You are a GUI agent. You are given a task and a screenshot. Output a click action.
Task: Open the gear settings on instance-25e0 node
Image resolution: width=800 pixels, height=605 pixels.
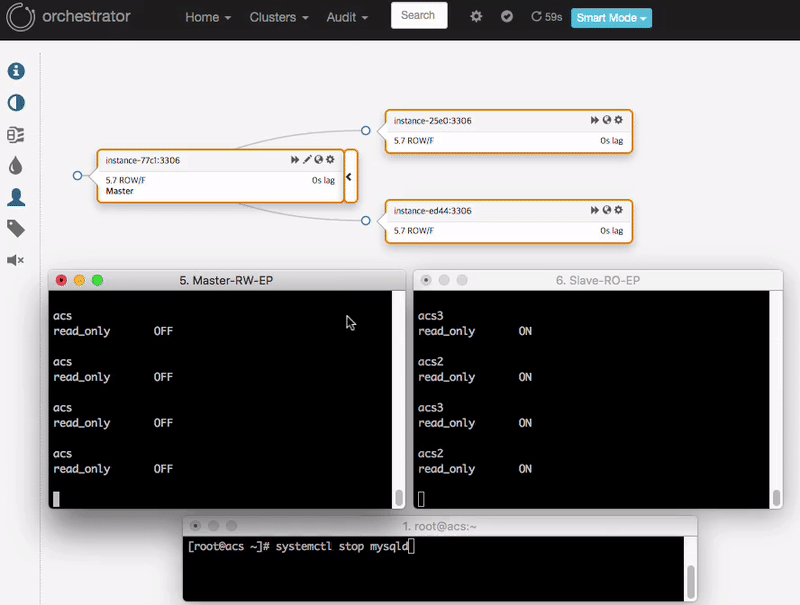click(618, 119)
